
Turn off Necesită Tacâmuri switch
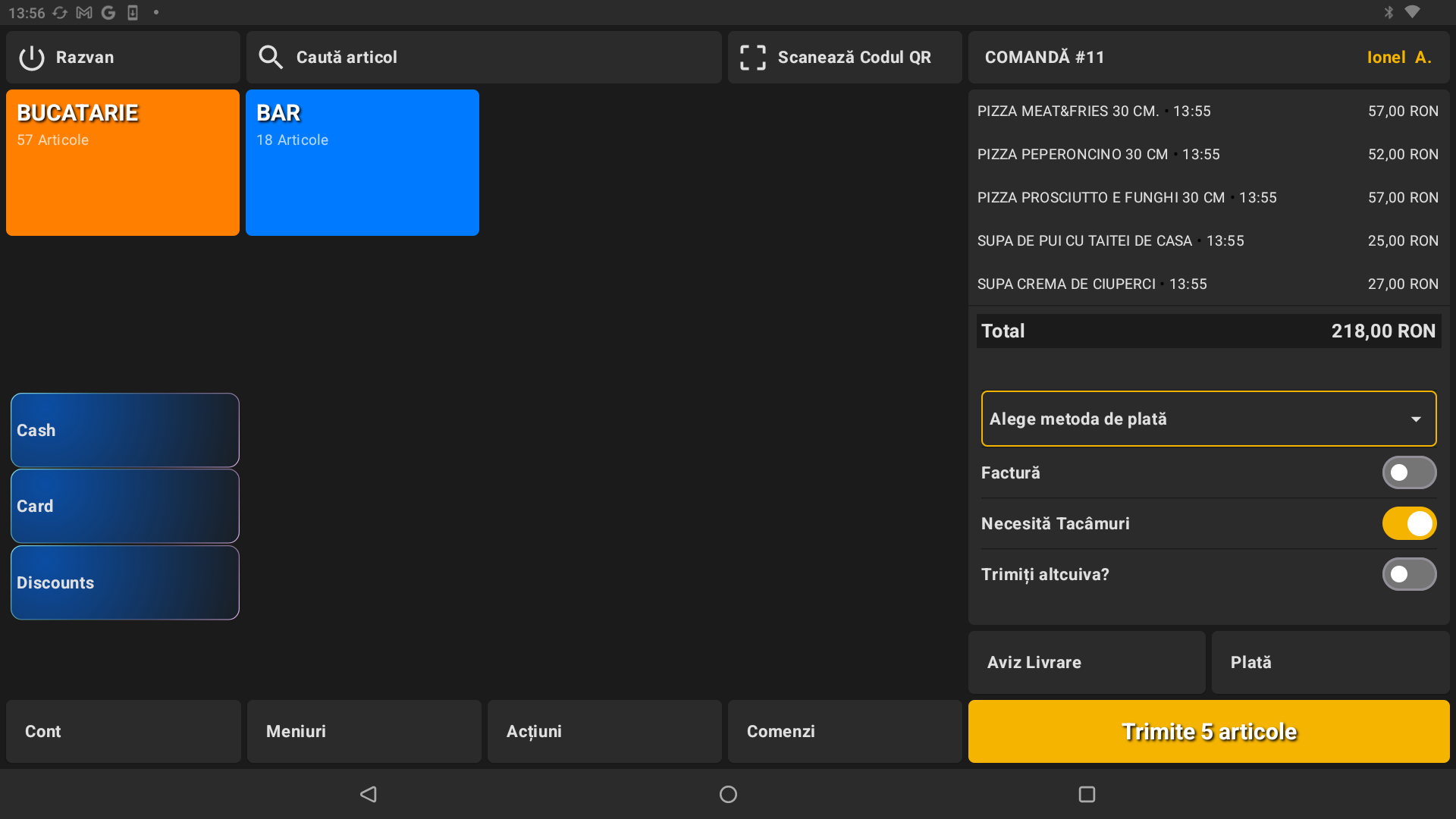[x=1408, y=523]
